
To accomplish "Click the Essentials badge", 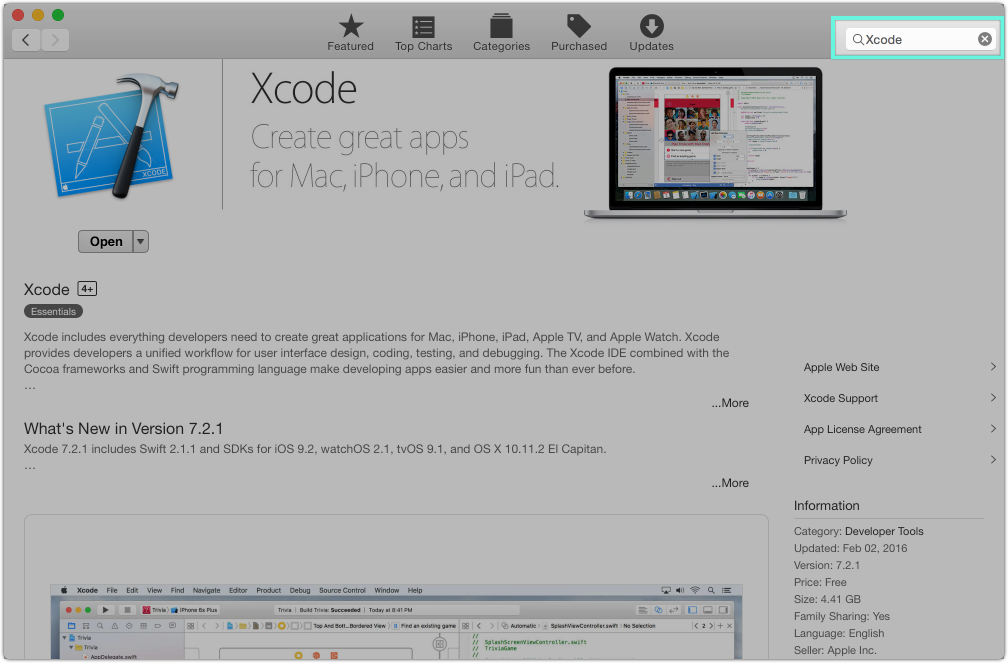I will [x=53, y=311].
